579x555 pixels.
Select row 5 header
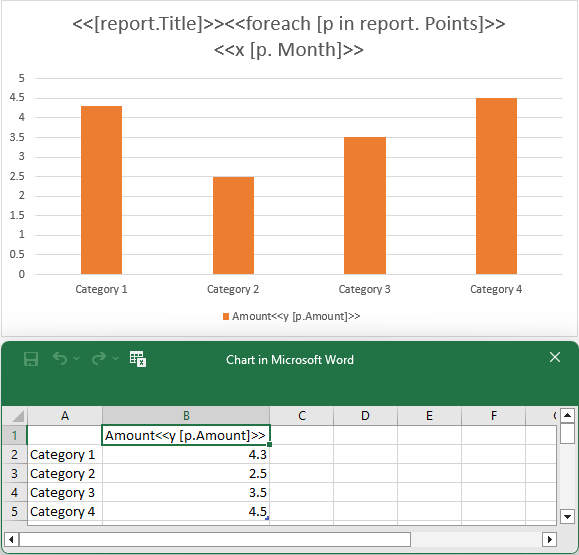point(15,511)
